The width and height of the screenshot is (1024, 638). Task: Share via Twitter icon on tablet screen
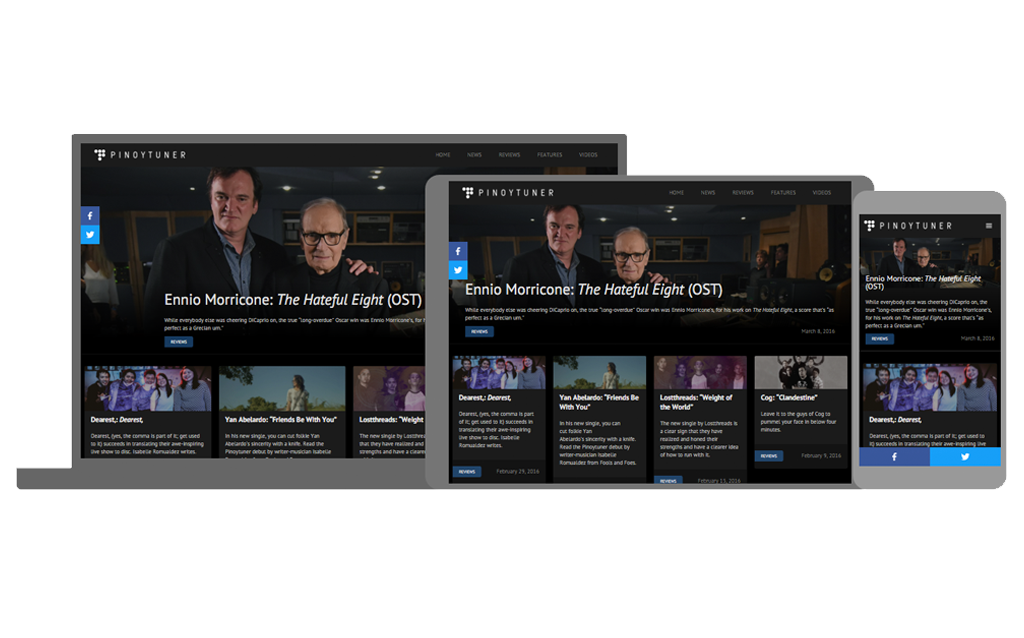[x=458, y=270]
